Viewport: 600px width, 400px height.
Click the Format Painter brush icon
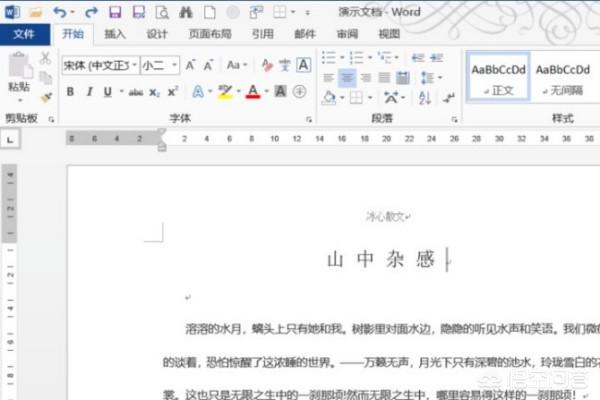click(x=46, y=96)
